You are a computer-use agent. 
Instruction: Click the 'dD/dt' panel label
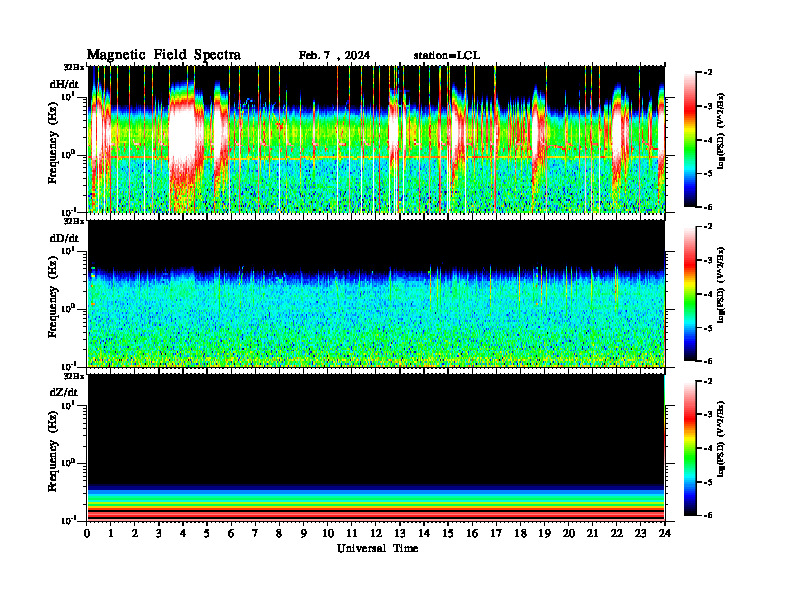point(64,238)
